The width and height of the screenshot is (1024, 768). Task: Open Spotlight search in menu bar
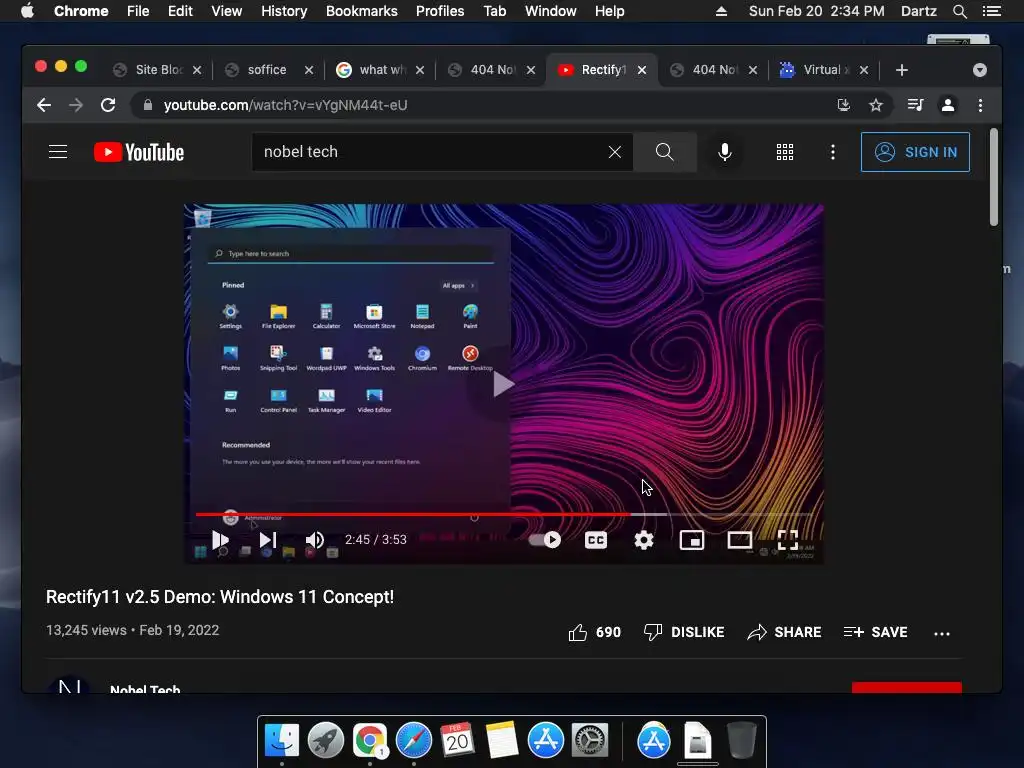click(959, 11)
